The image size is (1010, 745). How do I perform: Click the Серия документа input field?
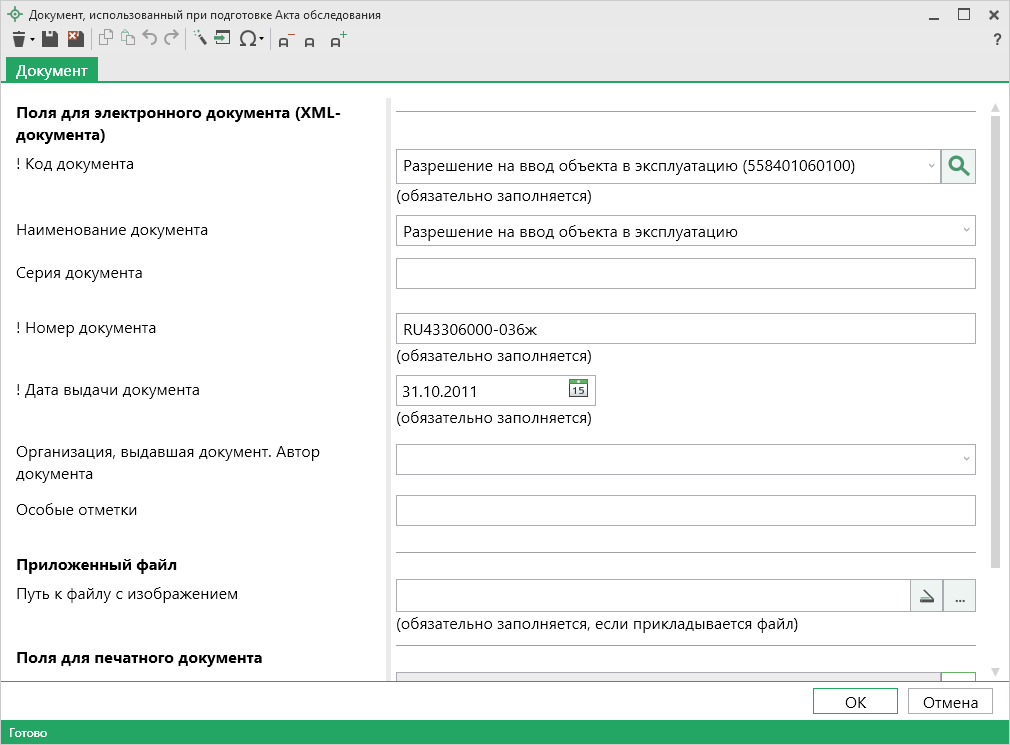(685, 273)
